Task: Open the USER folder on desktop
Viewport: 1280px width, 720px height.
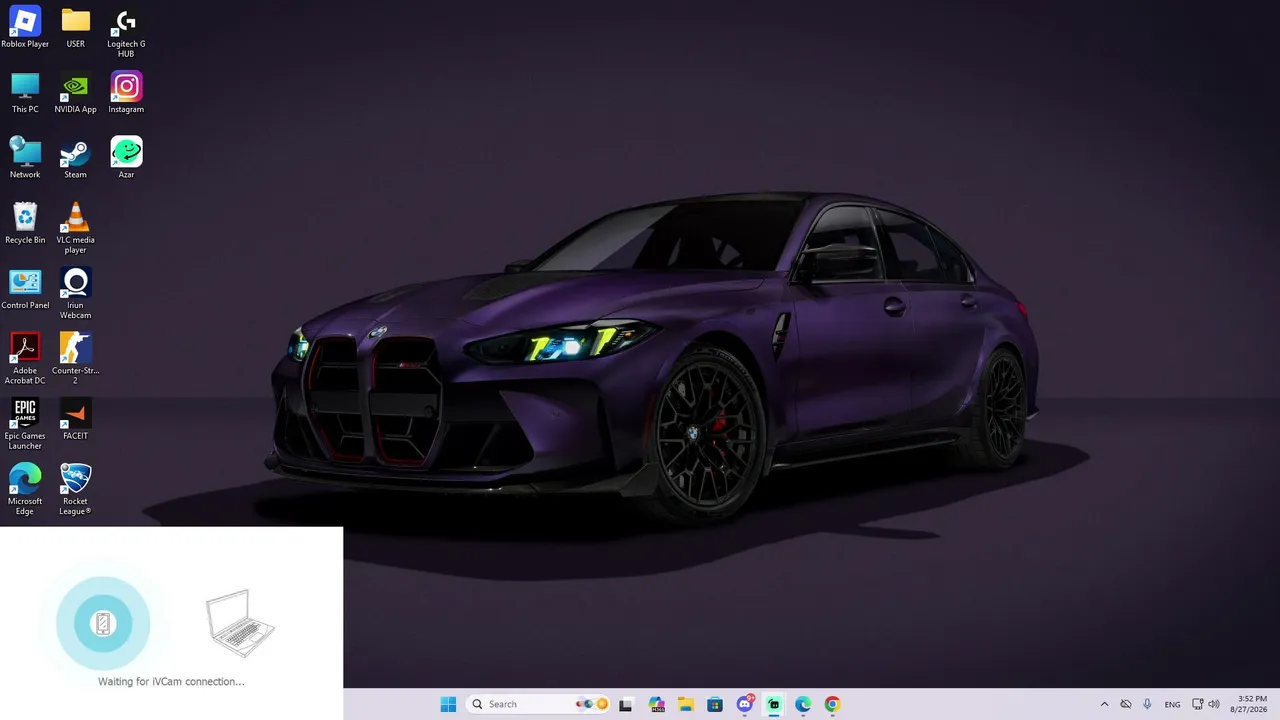Action: 75,27
